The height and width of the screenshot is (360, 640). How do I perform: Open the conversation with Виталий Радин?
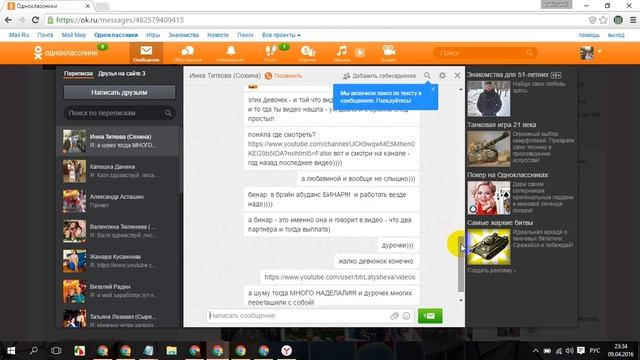pos(118,291)
